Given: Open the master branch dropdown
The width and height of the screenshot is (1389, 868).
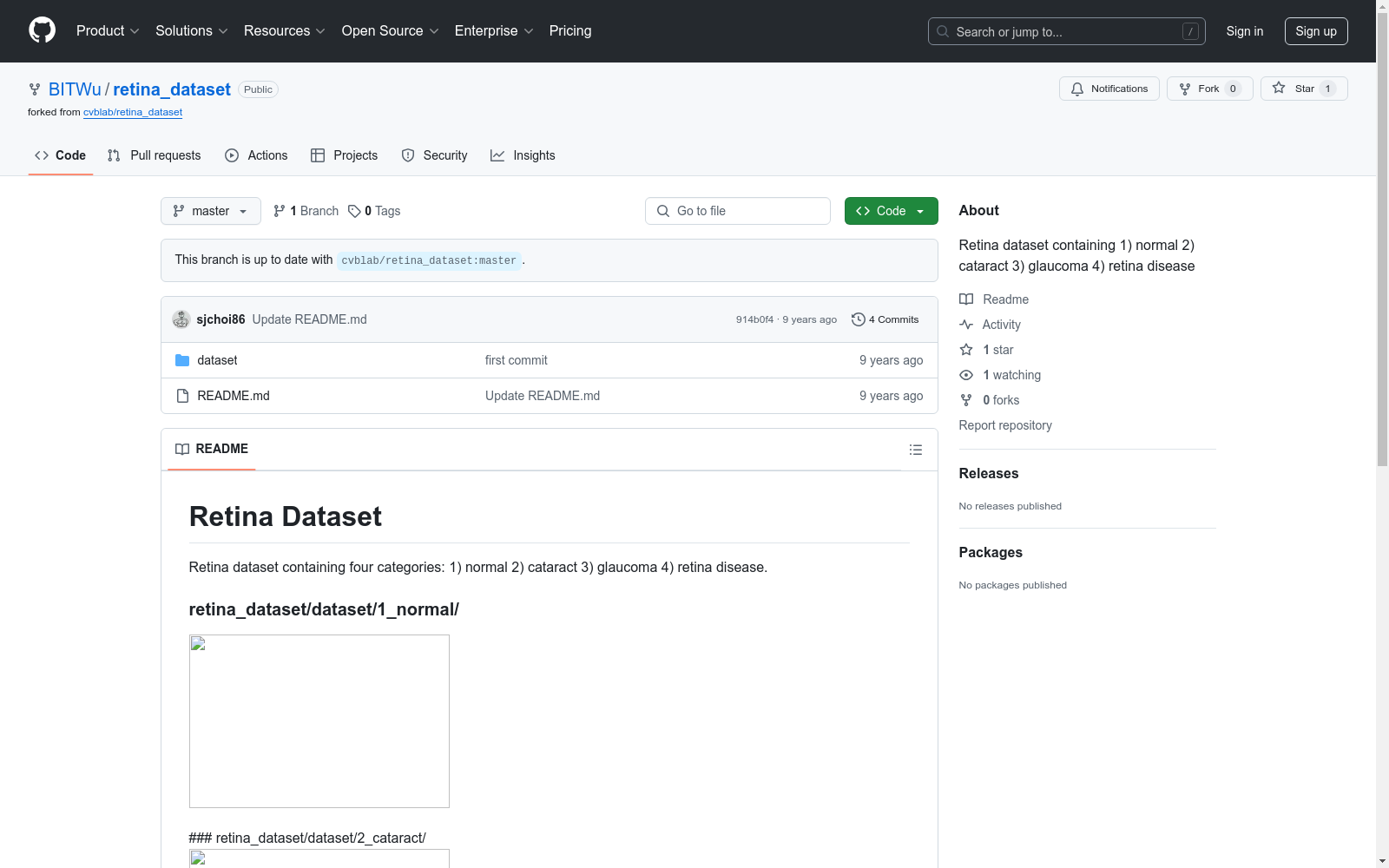Looking at the screenshot, I should click(211, 211).
